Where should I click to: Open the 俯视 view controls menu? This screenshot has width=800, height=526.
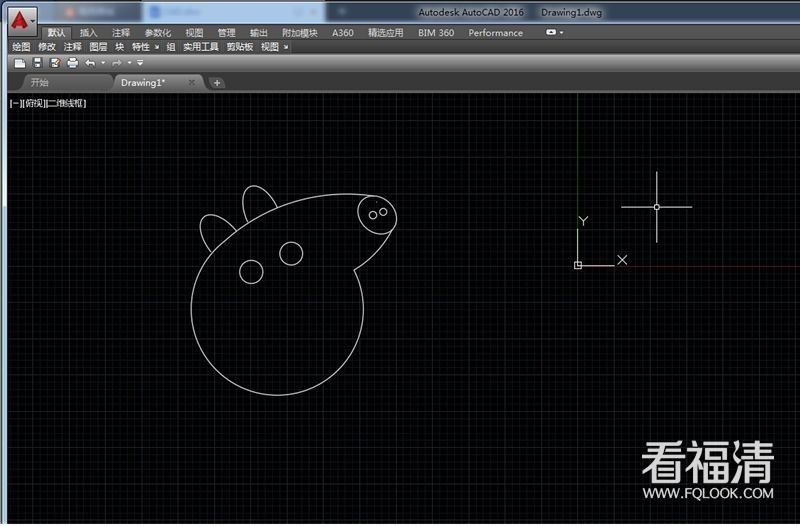pyautogui.click(x=34, y=103)
